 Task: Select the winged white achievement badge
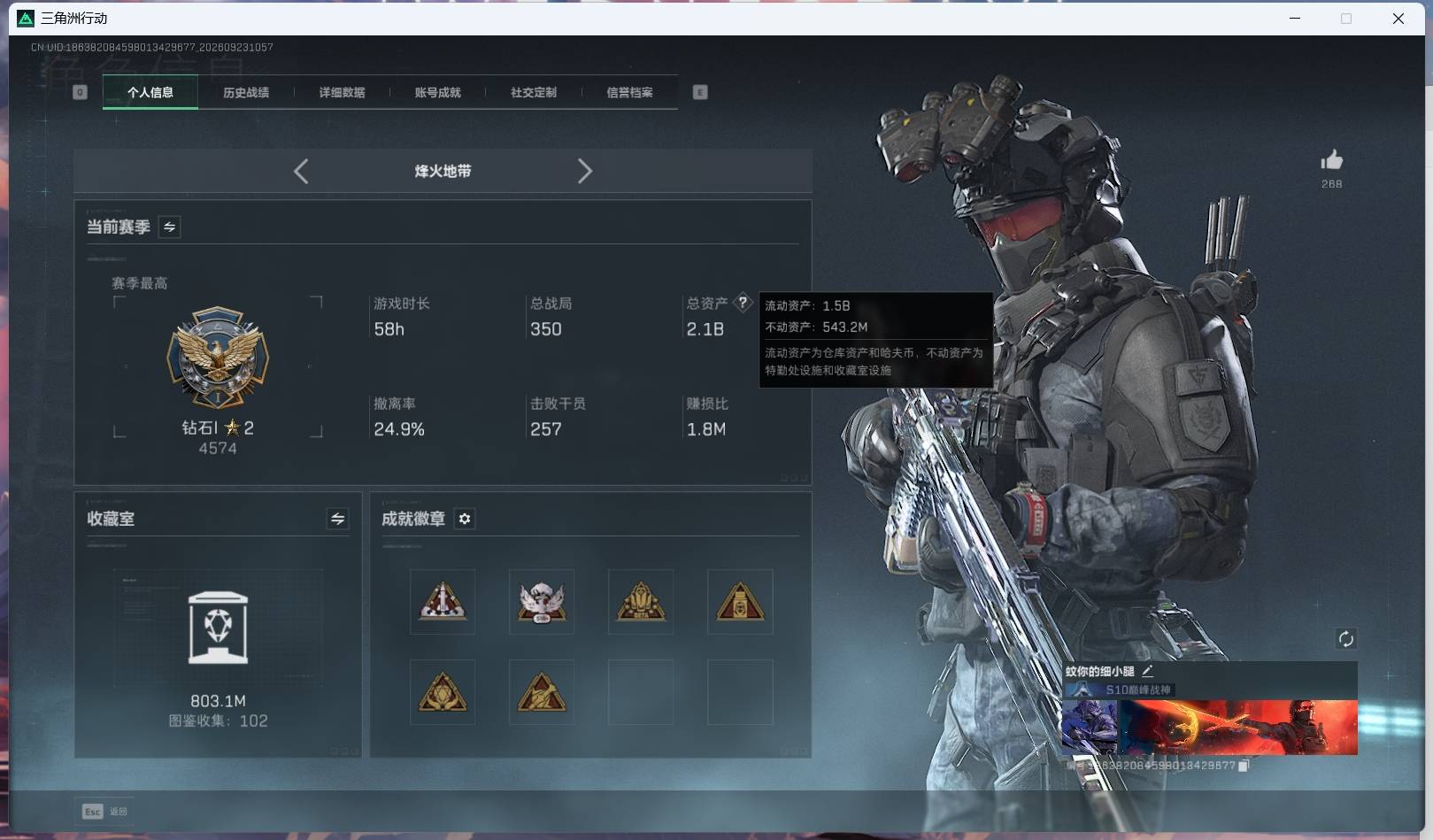pyautogui.click(x=542, y=602)
